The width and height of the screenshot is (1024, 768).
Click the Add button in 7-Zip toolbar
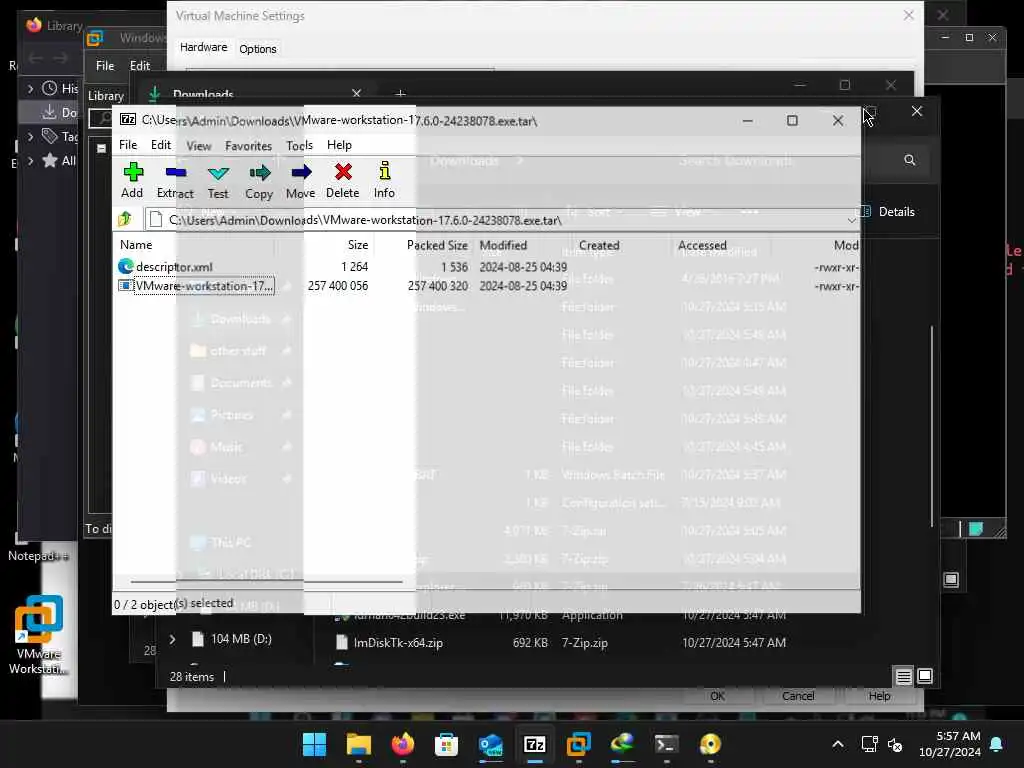coord(133,180)
